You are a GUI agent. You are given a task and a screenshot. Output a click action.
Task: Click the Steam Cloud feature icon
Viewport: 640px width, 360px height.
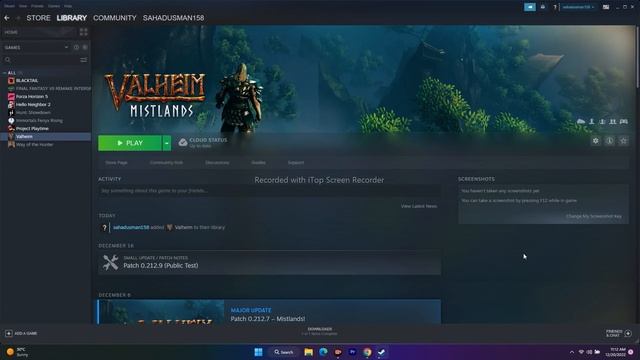581,122
